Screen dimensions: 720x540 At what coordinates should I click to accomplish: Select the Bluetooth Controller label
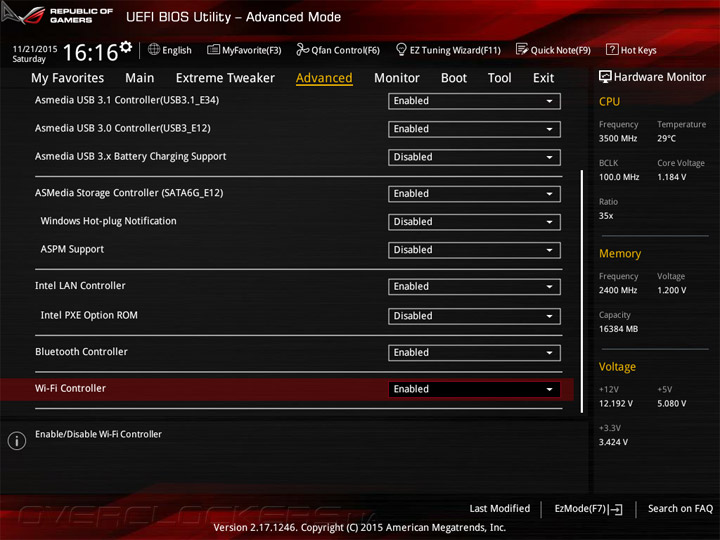pos(81,352)
